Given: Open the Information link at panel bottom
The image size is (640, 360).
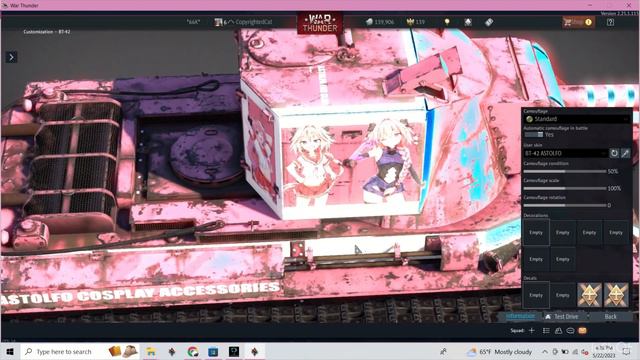Looking at the screenshot, I should (x=520, y=316).
